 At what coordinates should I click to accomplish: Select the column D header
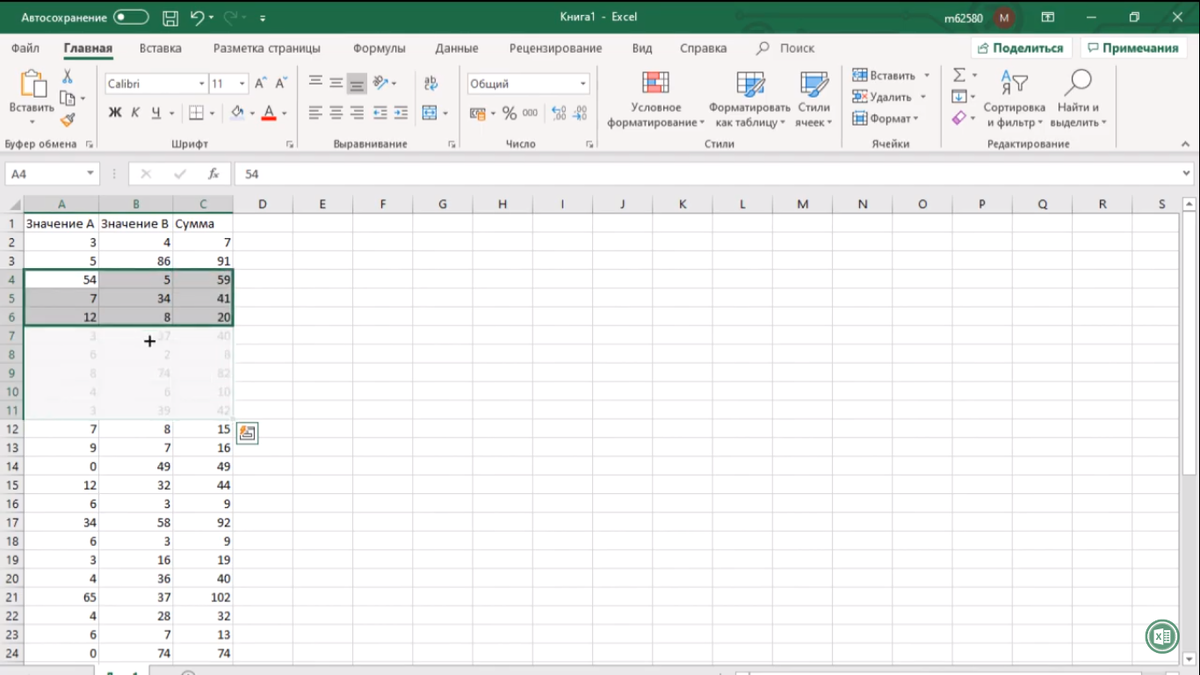(x=262, y=204)
